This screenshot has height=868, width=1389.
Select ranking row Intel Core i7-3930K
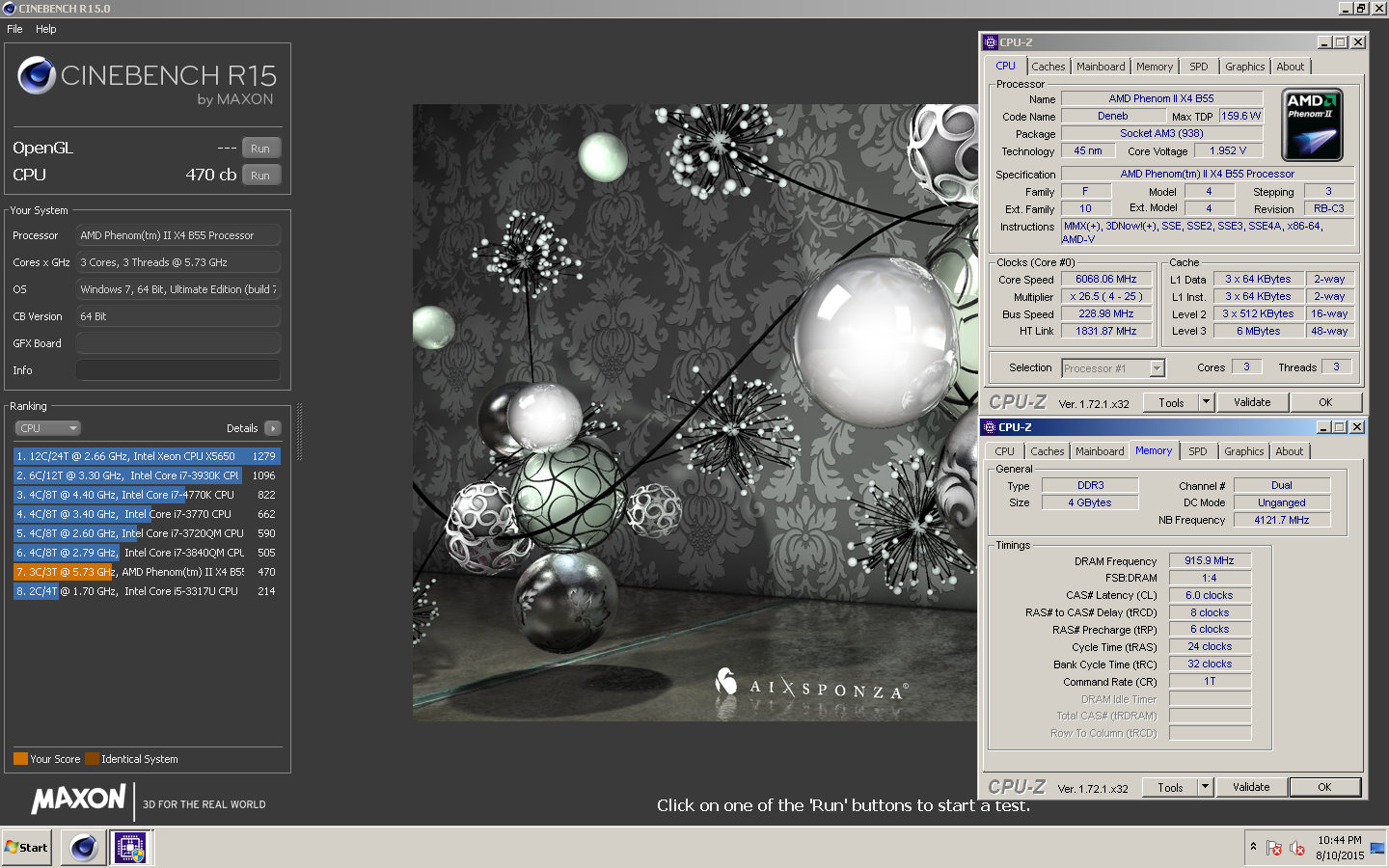coord(147,475)
